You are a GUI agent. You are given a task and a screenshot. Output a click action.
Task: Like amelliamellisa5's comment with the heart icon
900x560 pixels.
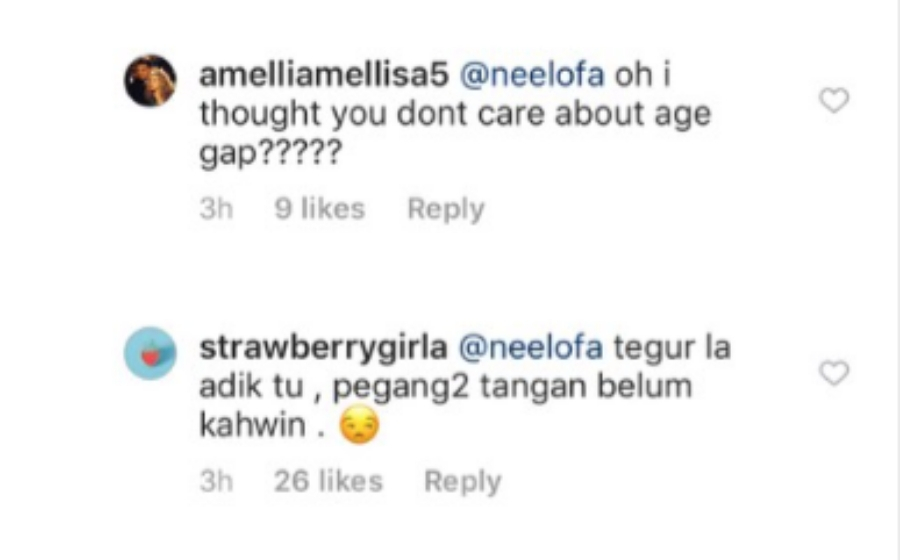[x=833, y=101]
